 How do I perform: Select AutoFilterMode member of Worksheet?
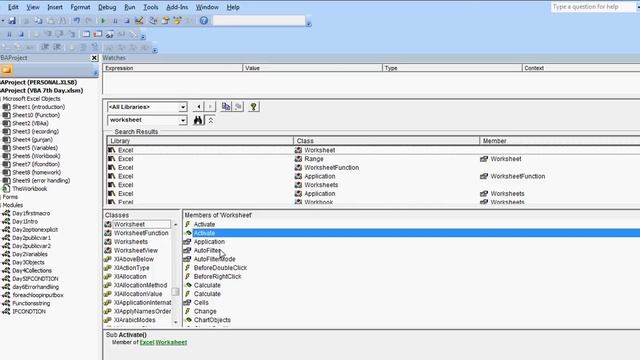pos(214,259)
